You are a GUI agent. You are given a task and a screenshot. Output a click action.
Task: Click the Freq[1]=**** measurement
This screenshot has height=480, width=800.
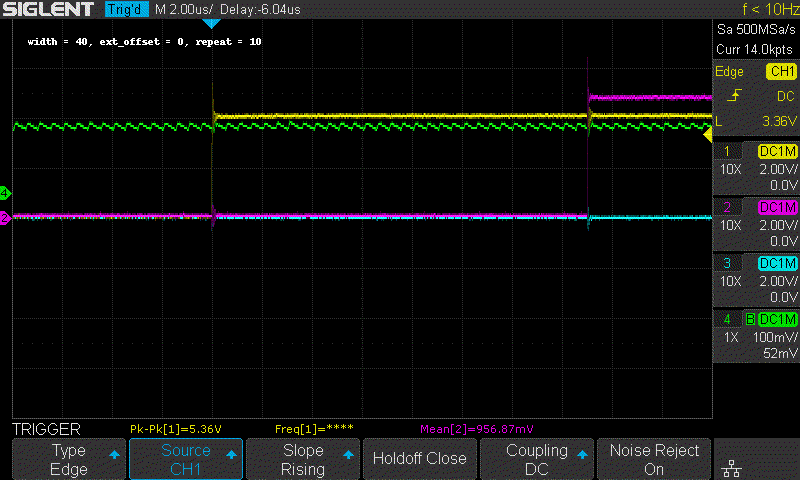(314, 429)
